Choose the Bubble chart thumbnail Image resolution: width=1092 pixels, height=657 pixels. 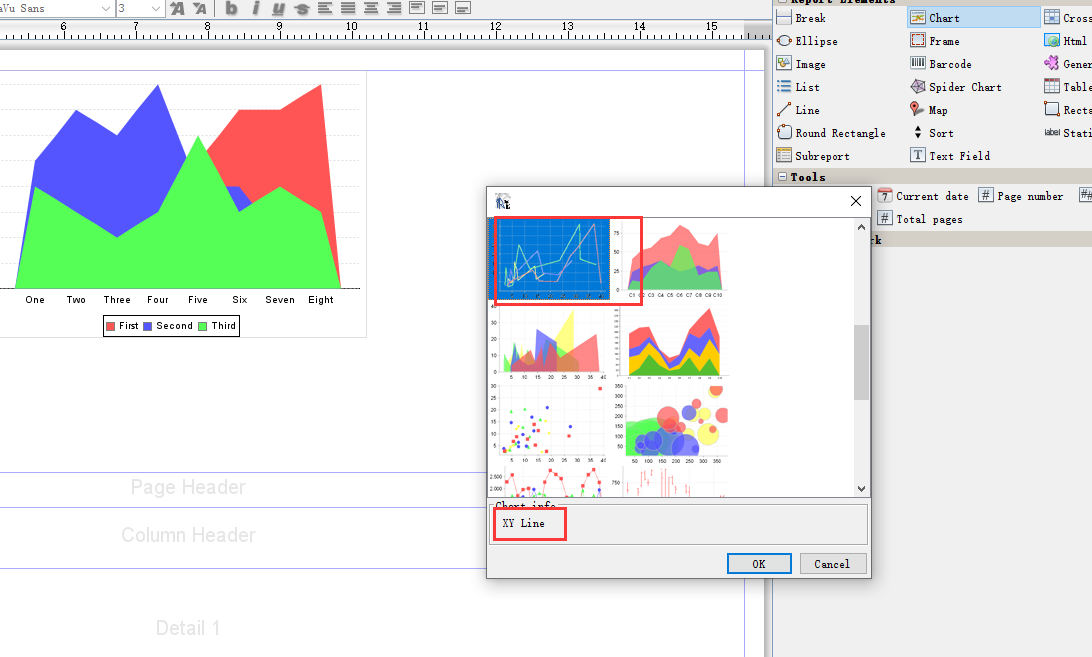(670, 424)
